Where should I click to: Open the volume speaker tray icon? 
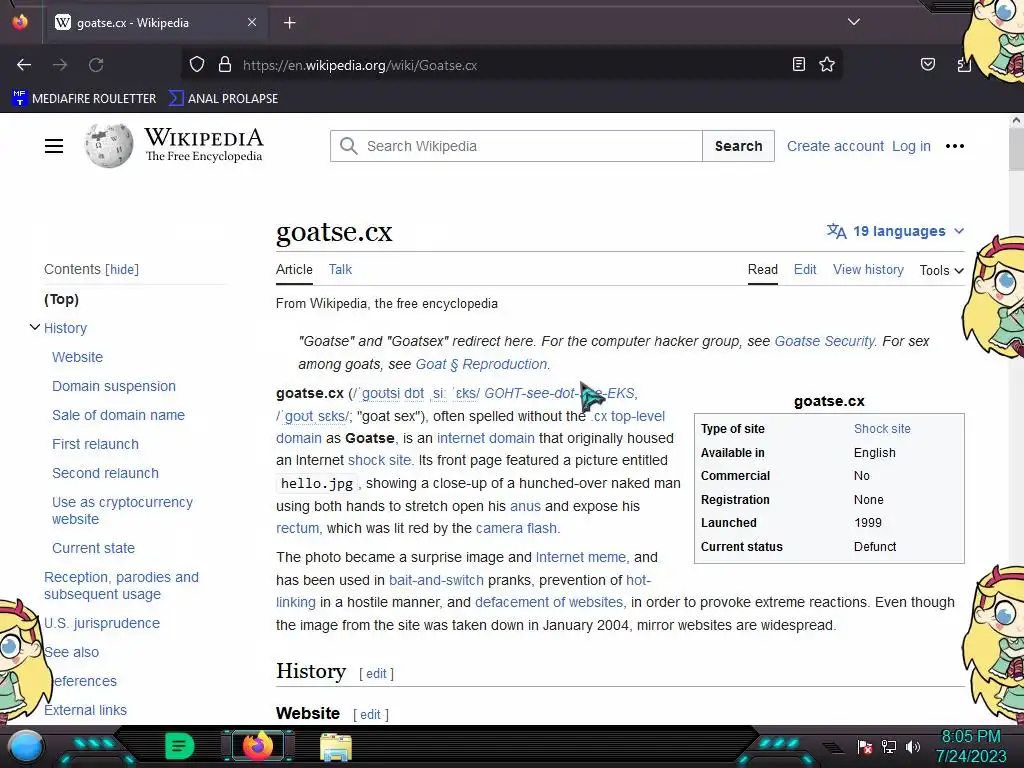913,746
